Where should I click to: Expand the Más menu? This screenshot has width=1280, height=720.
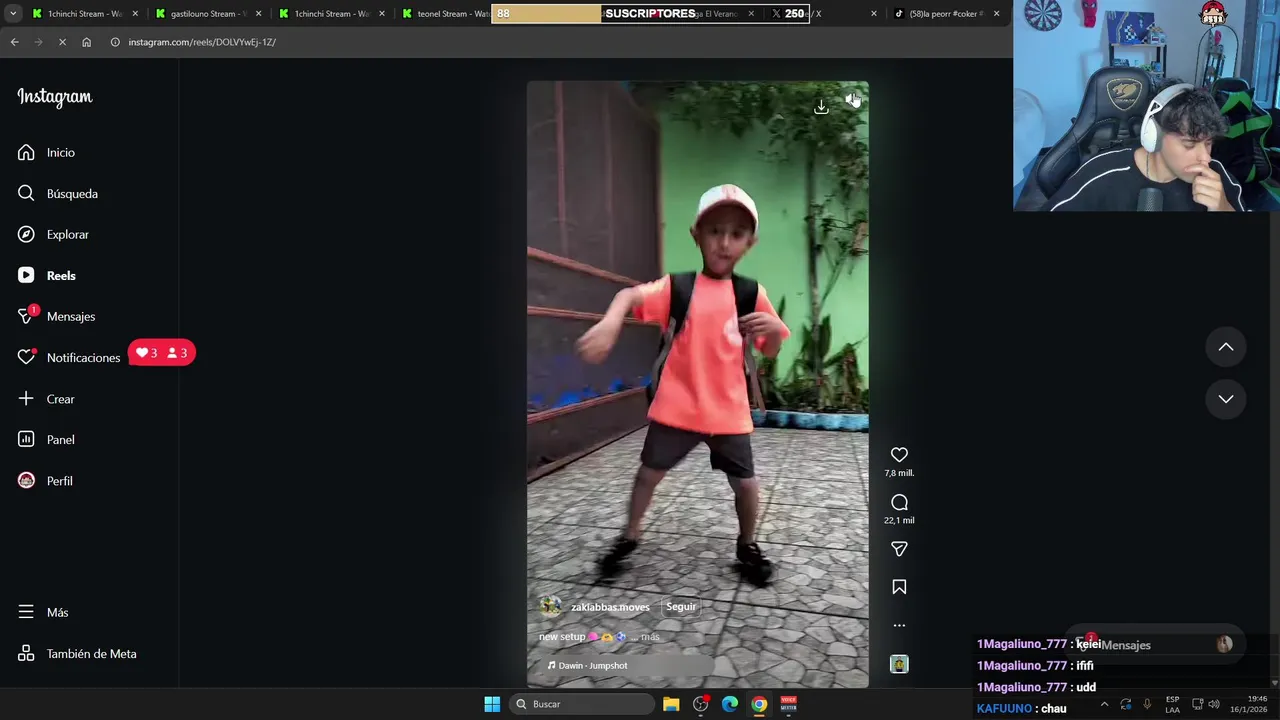pos(43,612)
